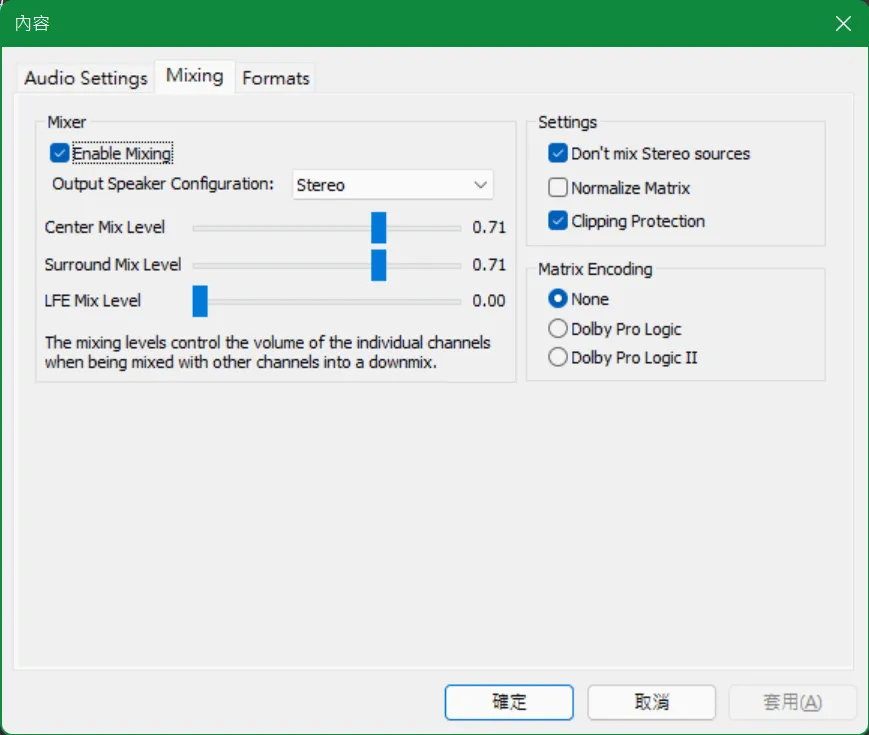
Task: Open Output Speaker Configuration dropdown
Action: pos(392,185)
